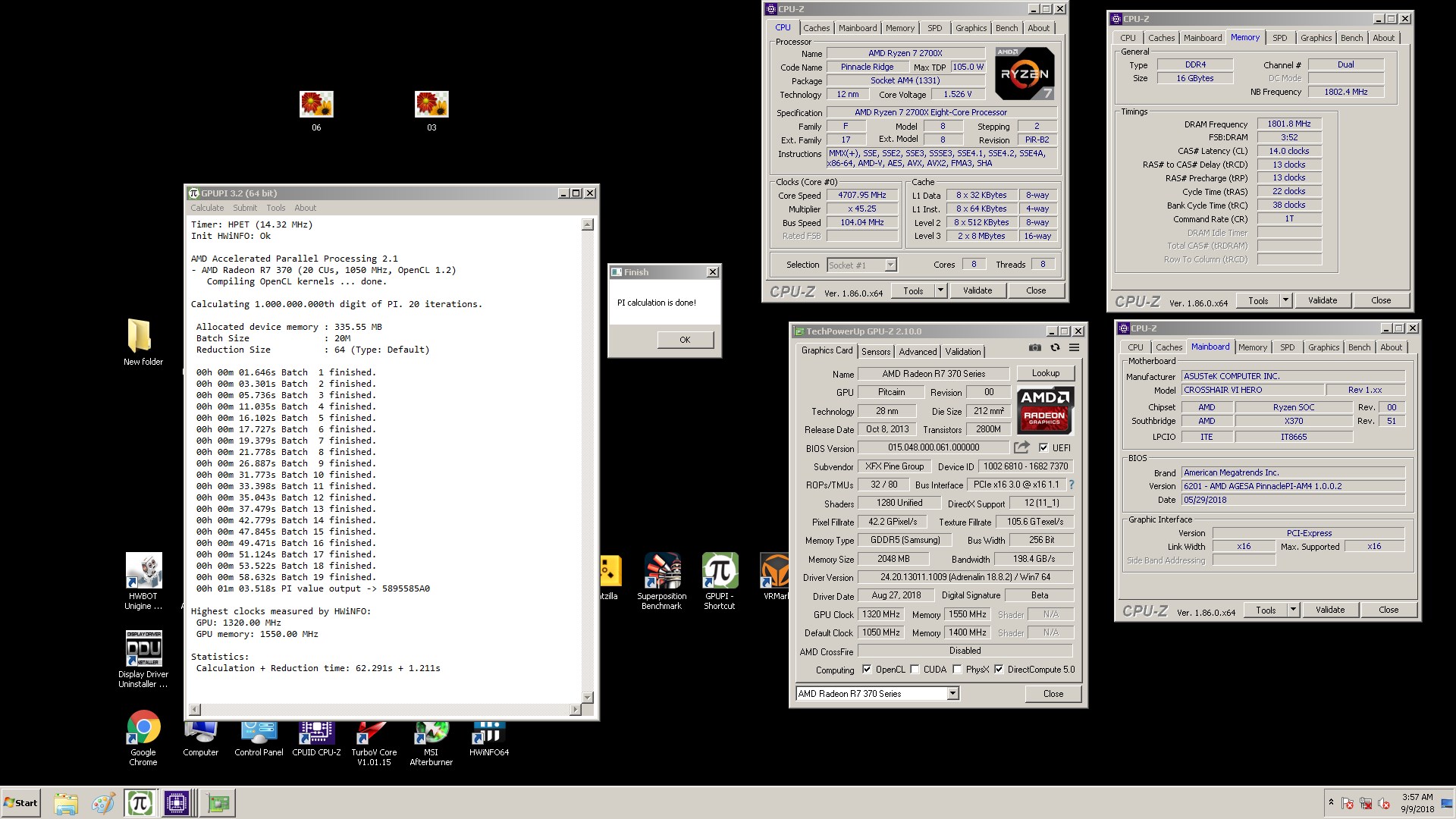Open Windows Start button
Viewport: 1456px width, 819px height.
(x=21, y=803)
